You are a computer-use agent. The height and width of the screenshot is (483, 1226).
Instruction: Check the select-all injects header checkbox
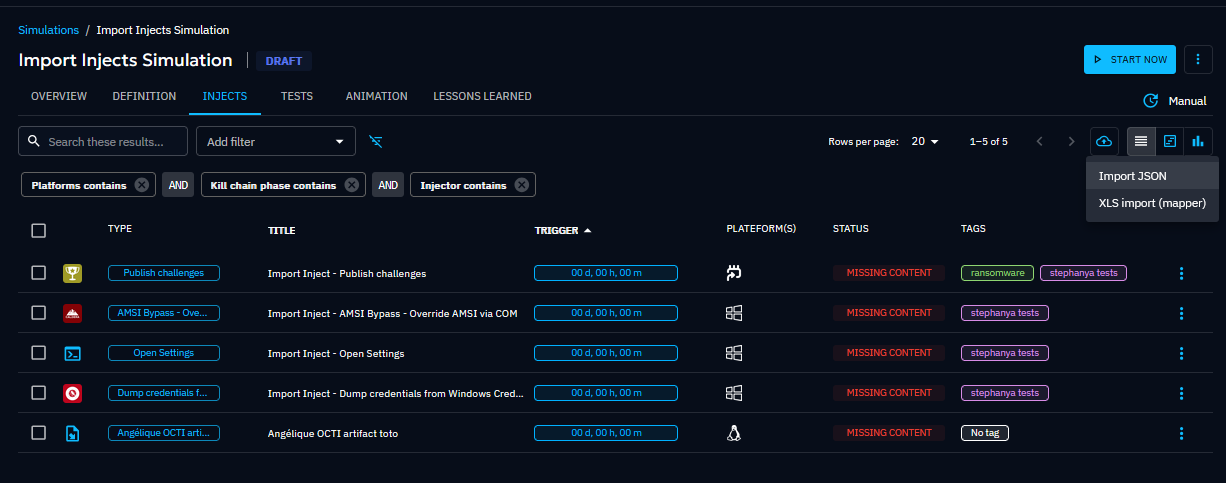[39, 230]
